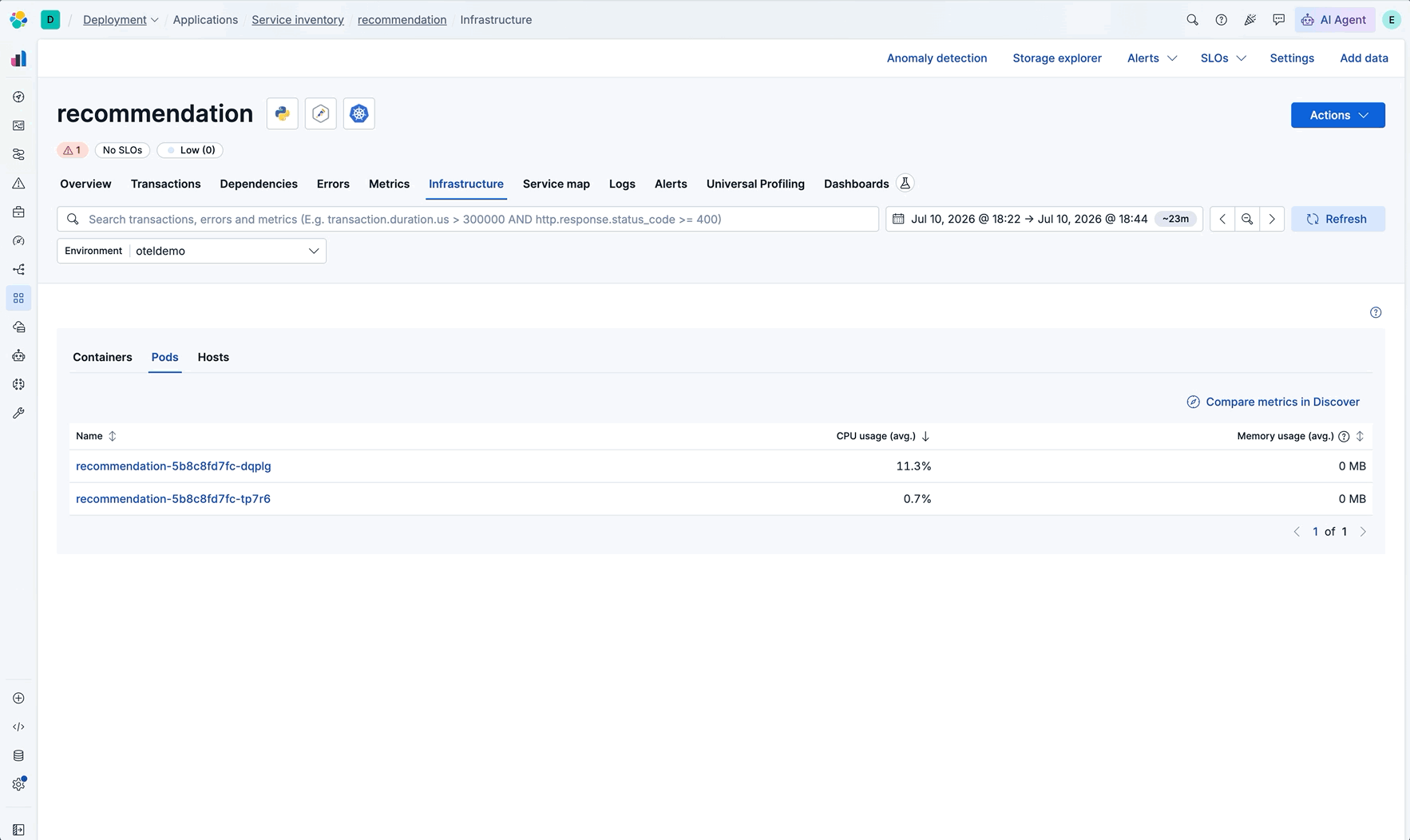This screenshot has height=840, width=1410.
Task: Open the Actions dropdown button
Action: click(x=1337, y=115)
